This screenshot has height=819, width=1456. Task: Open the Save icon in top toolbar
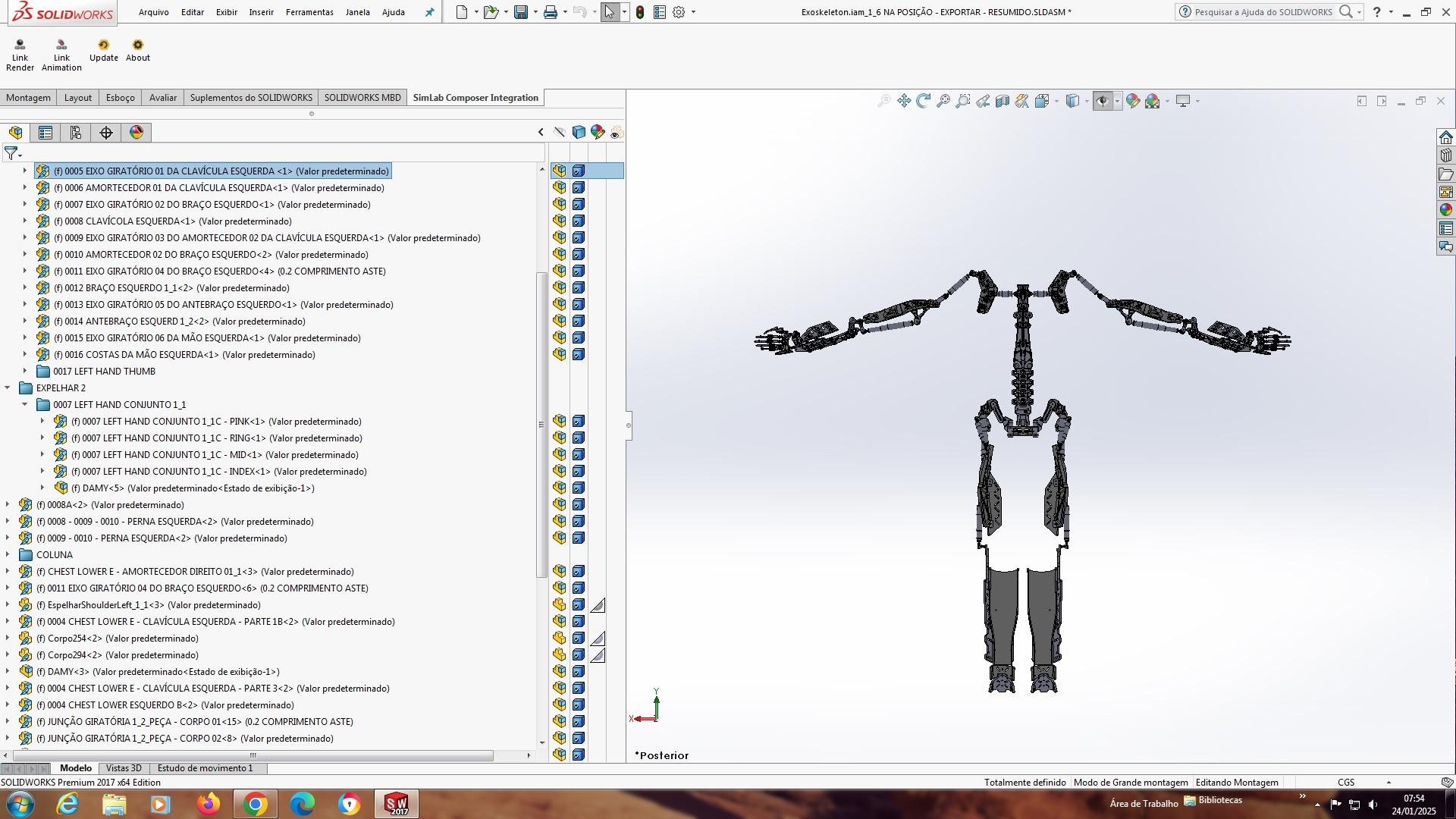pos(521,12)
